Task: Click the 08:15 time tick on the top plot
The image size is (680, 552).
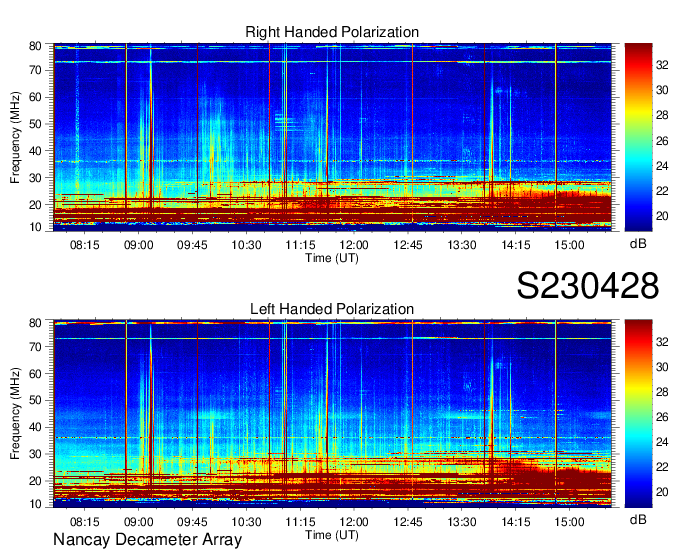Action: click(x=85, y=245)
